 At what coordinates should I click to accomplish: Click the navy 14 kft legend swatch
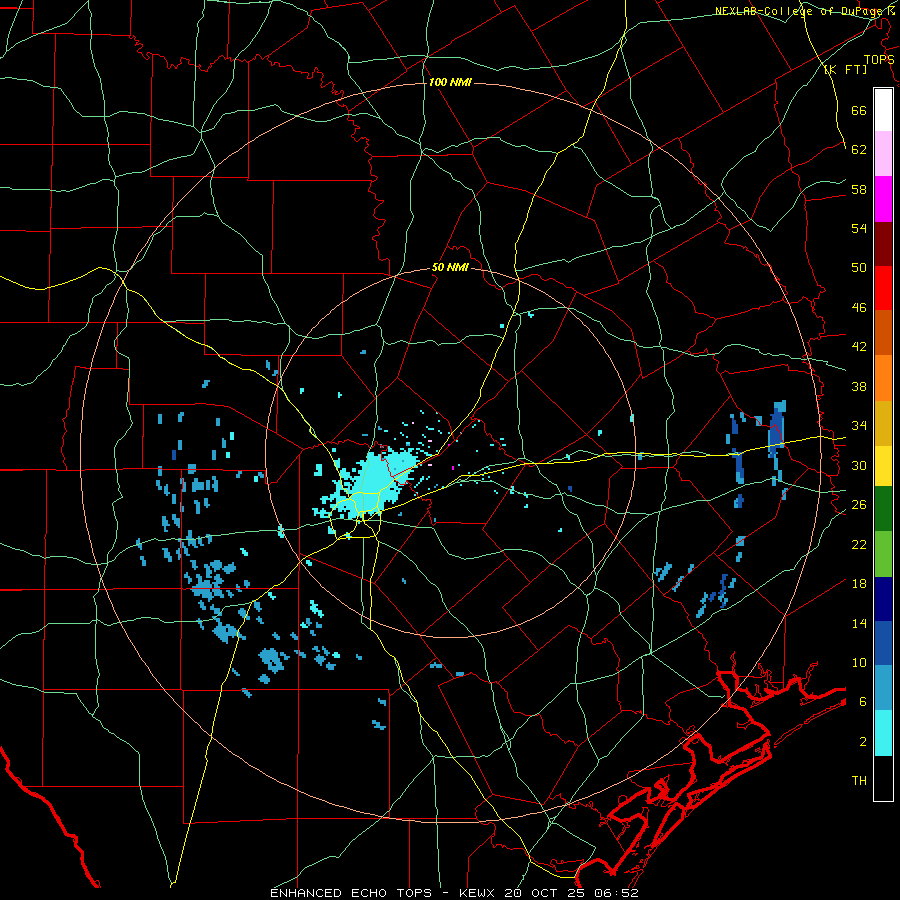coord(883,599)
